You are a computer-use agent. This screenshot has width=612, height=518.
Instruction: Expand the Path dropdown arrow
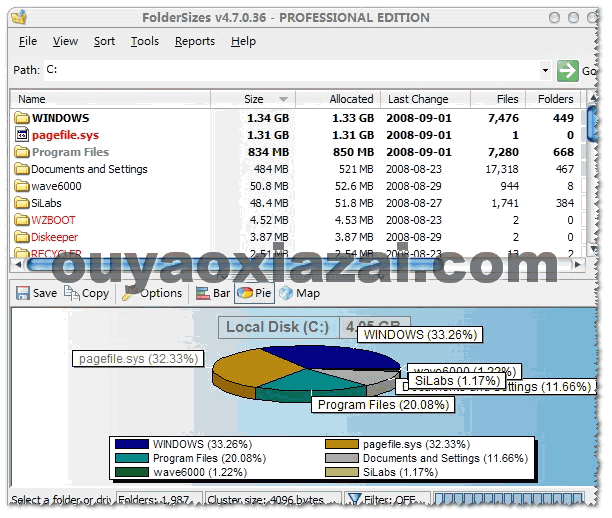(x=545, y=71)
